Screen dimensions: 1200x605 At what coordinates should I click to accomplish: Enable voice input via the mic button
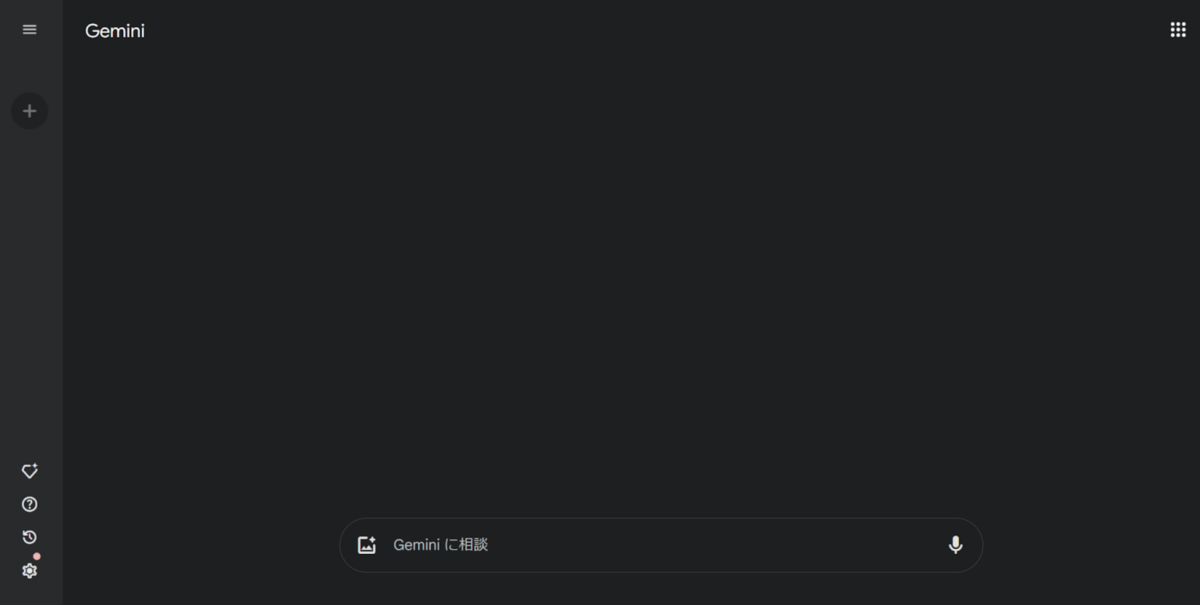[x=955, y=545]
